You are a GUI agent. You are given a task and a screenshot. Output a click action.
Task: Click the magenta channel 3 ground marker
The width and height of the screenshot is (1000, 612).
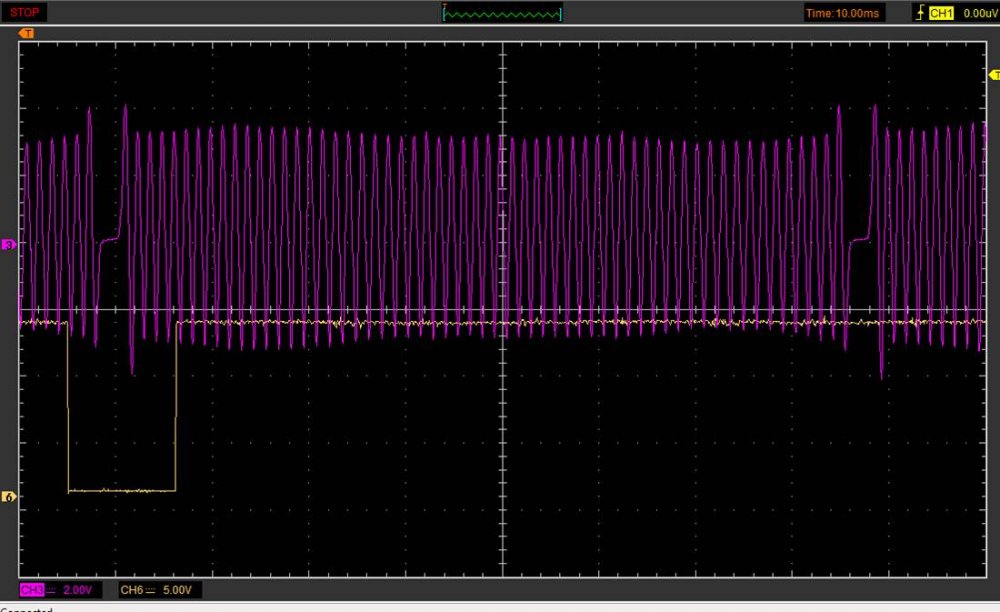[9, 244]
